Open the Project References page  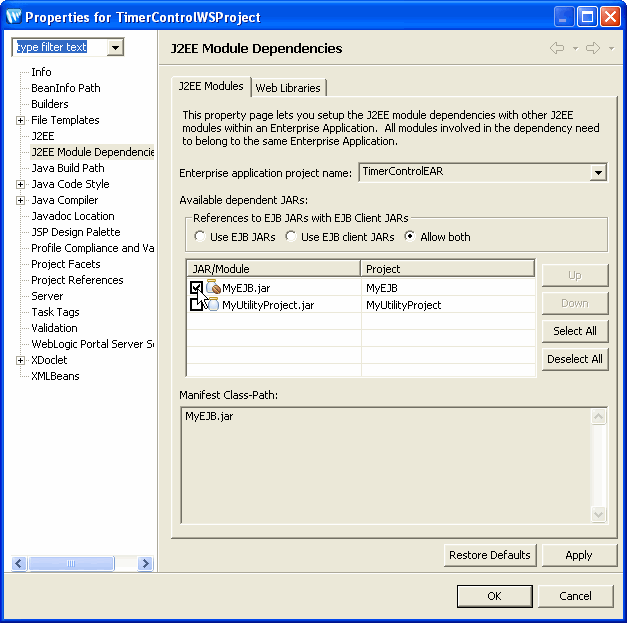pyautogui.click(x=77, y=280)
